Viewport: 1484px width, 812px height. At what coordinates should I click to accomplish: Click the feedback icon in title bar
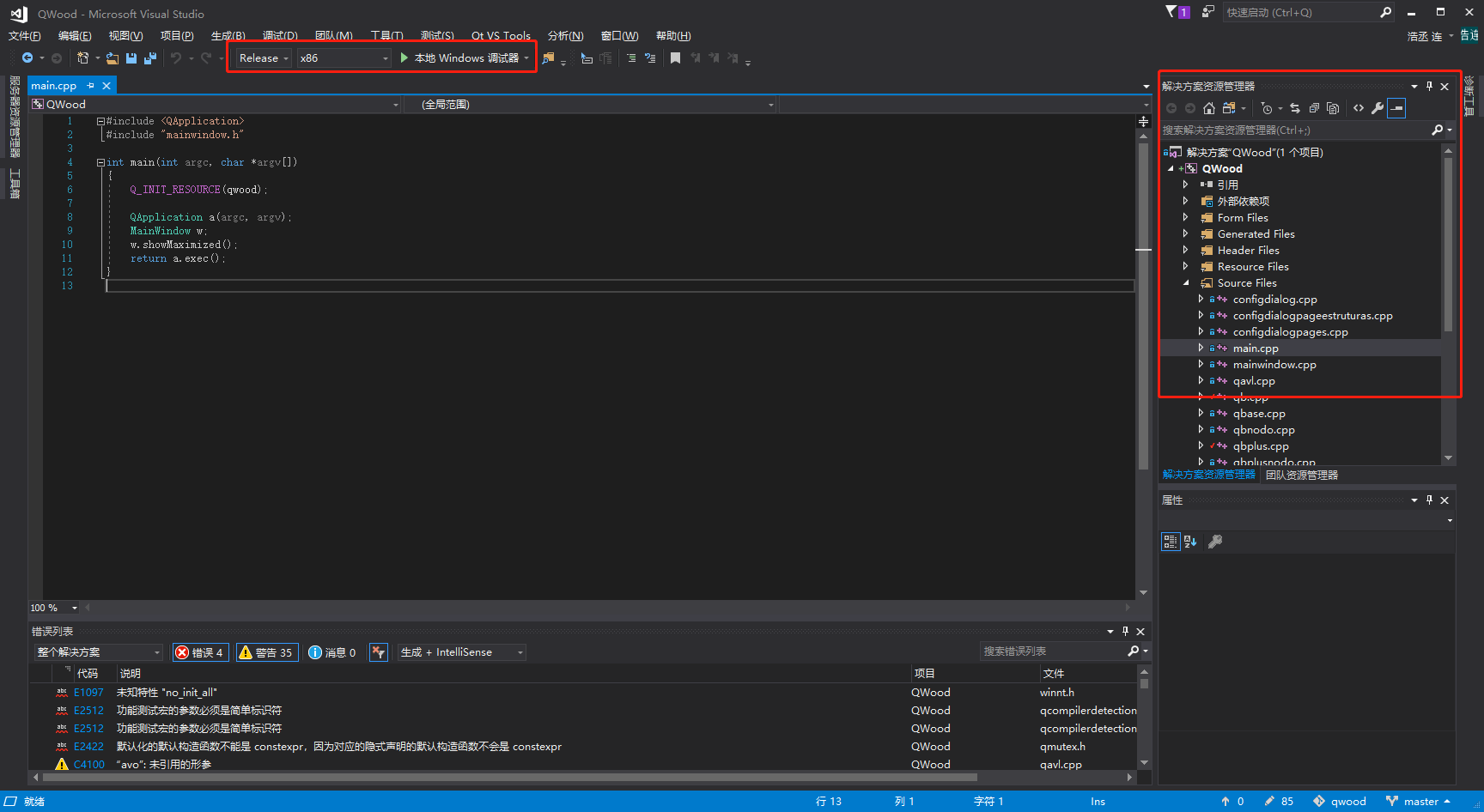coord(1208,12)
